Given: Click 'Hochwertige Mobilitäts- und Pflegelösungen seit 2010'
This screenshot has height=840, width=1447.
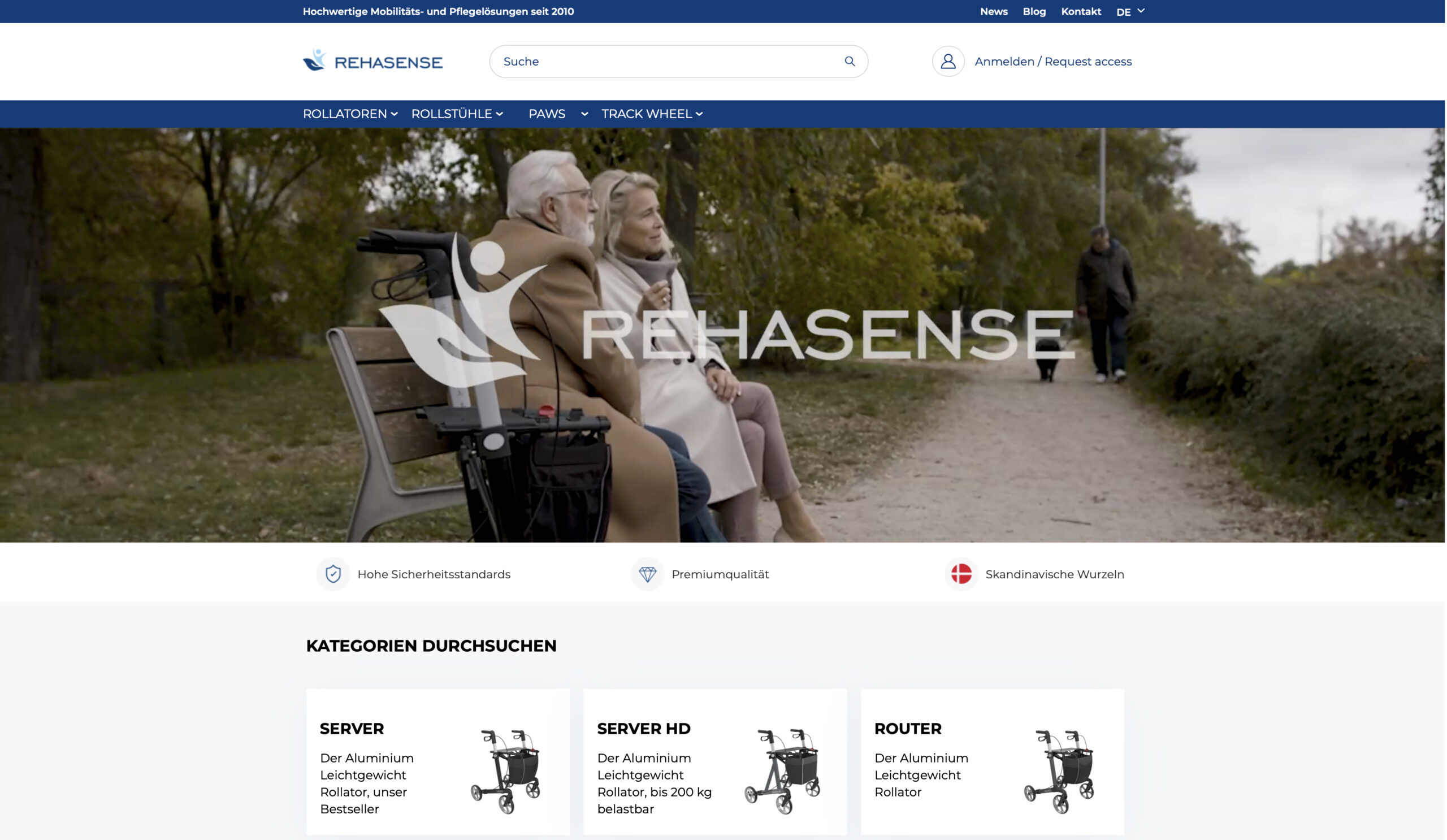Looking at the screenshot, I should 438,11.
